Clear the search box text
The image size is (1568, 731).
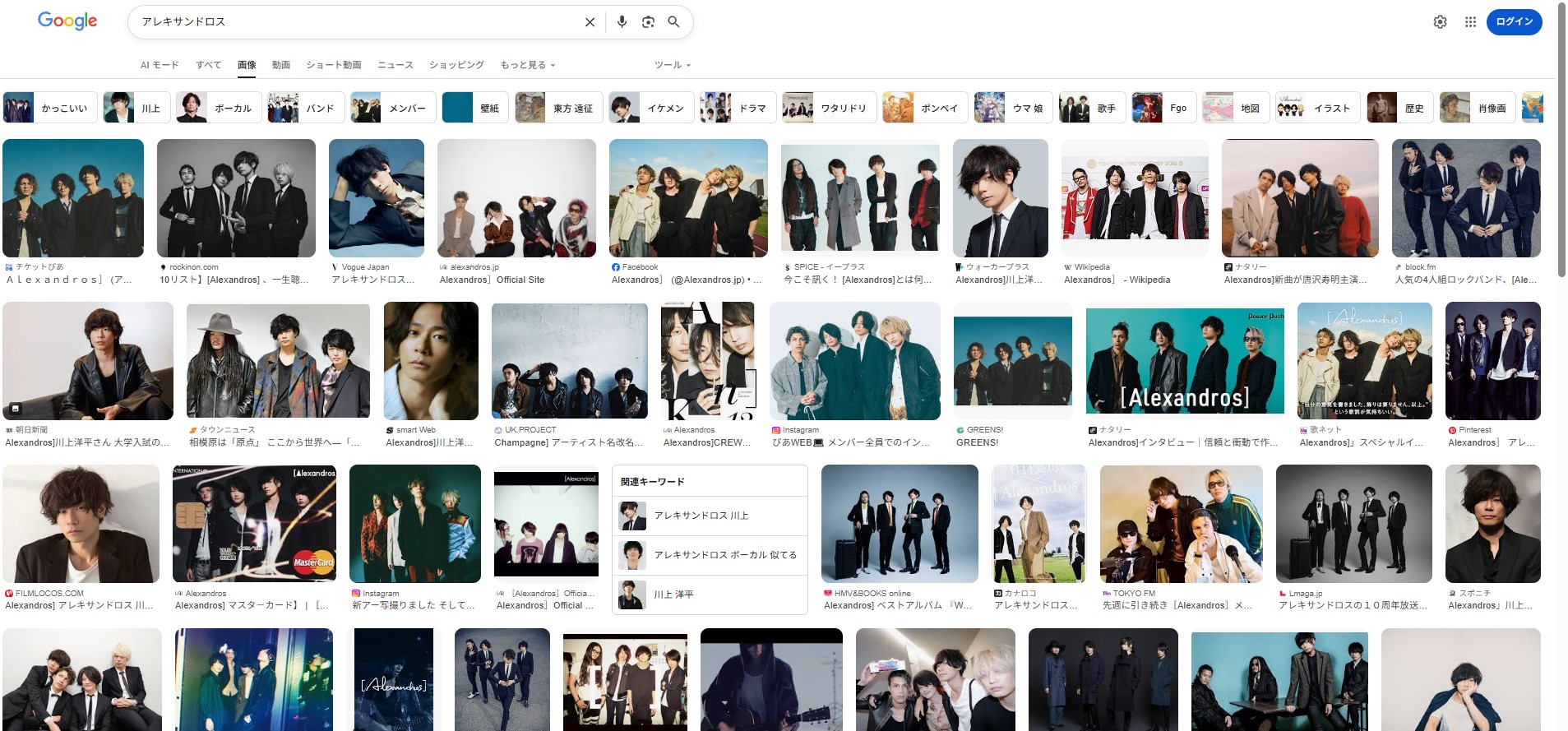590,22
